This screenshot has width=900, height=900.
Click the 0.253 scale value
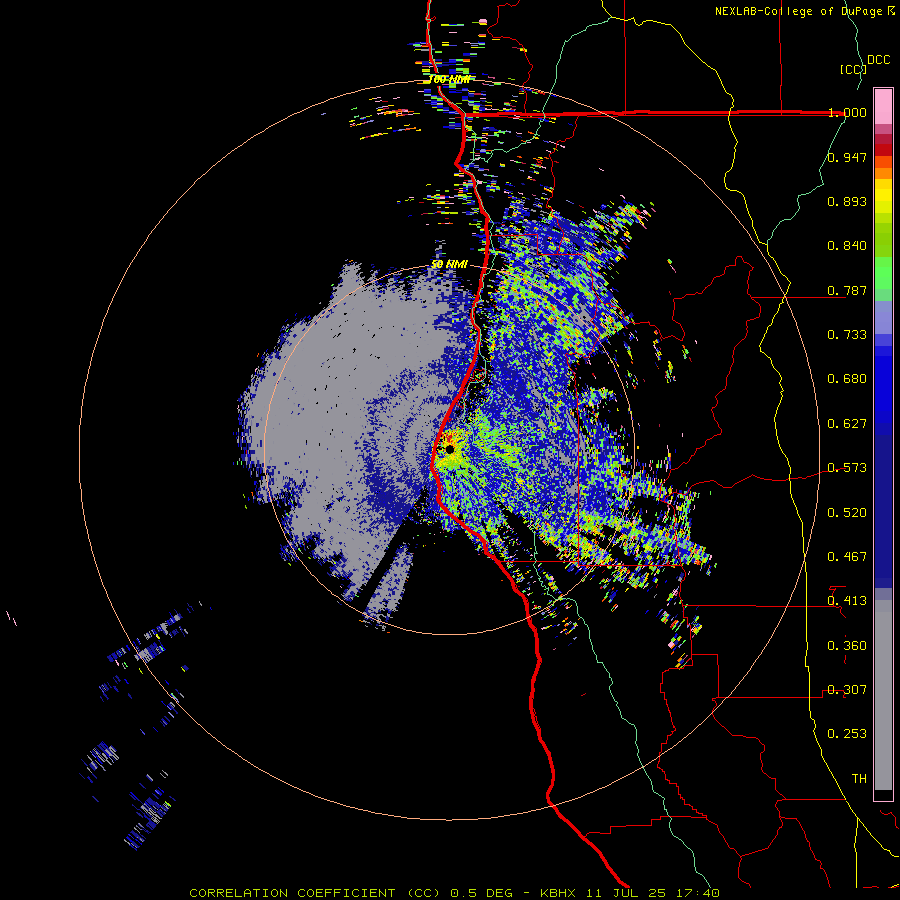pyautogui.click(x=847, y=734)
